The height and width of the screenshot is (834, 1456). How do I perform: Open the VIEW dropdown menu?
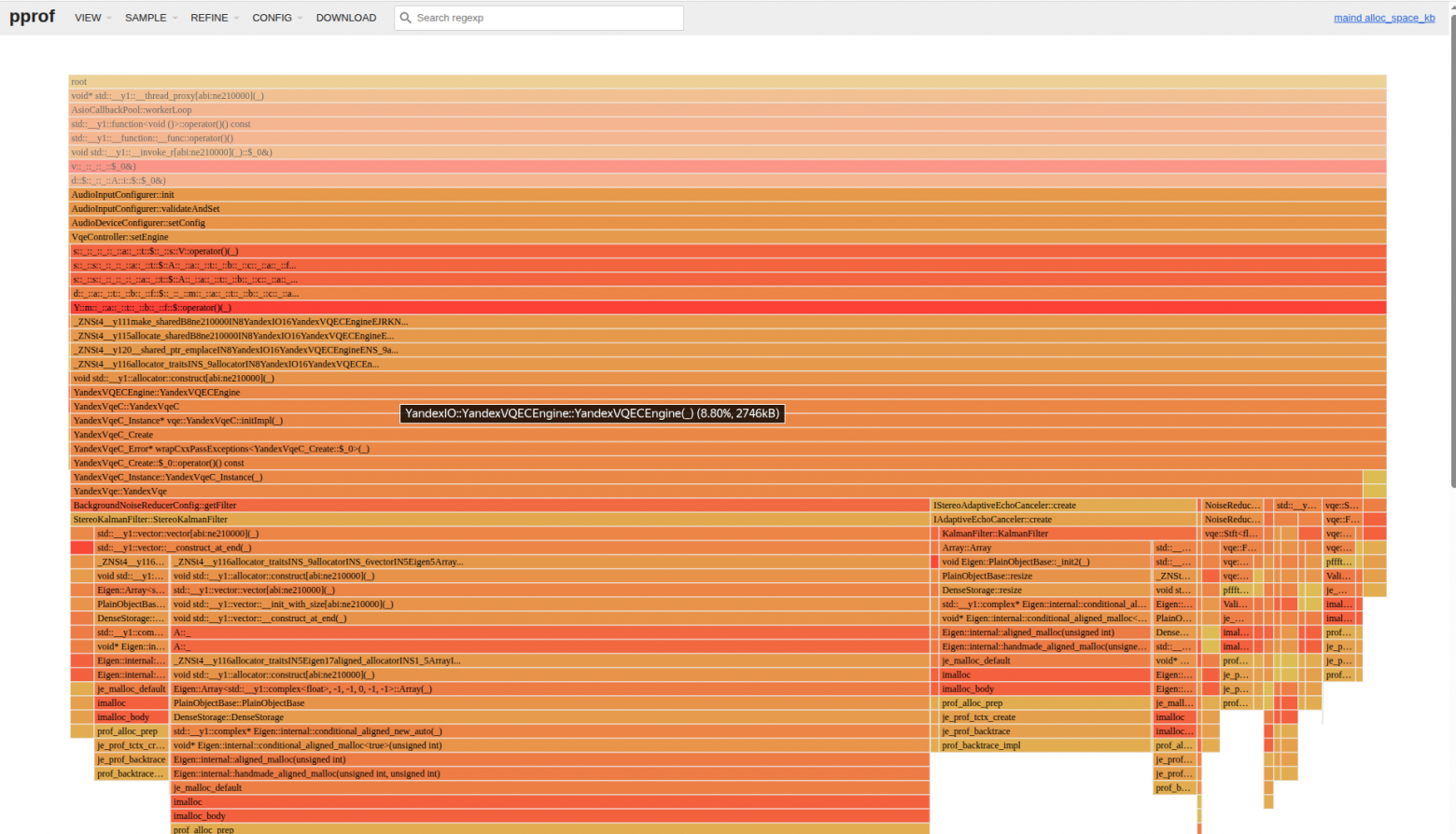click(92, 18)
